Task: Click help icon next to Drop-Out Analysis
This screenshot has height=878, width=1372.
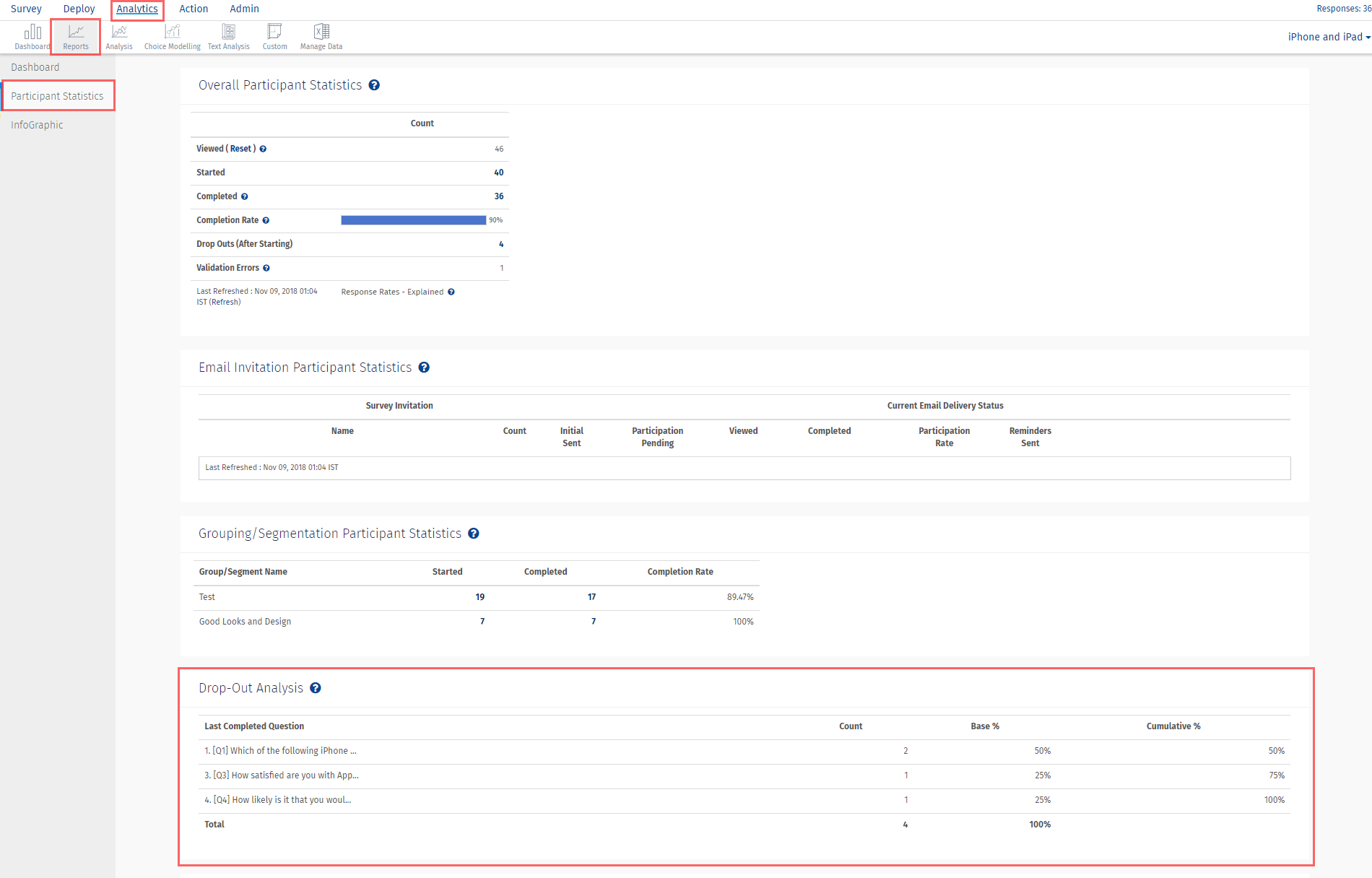Action: (316, 688)
